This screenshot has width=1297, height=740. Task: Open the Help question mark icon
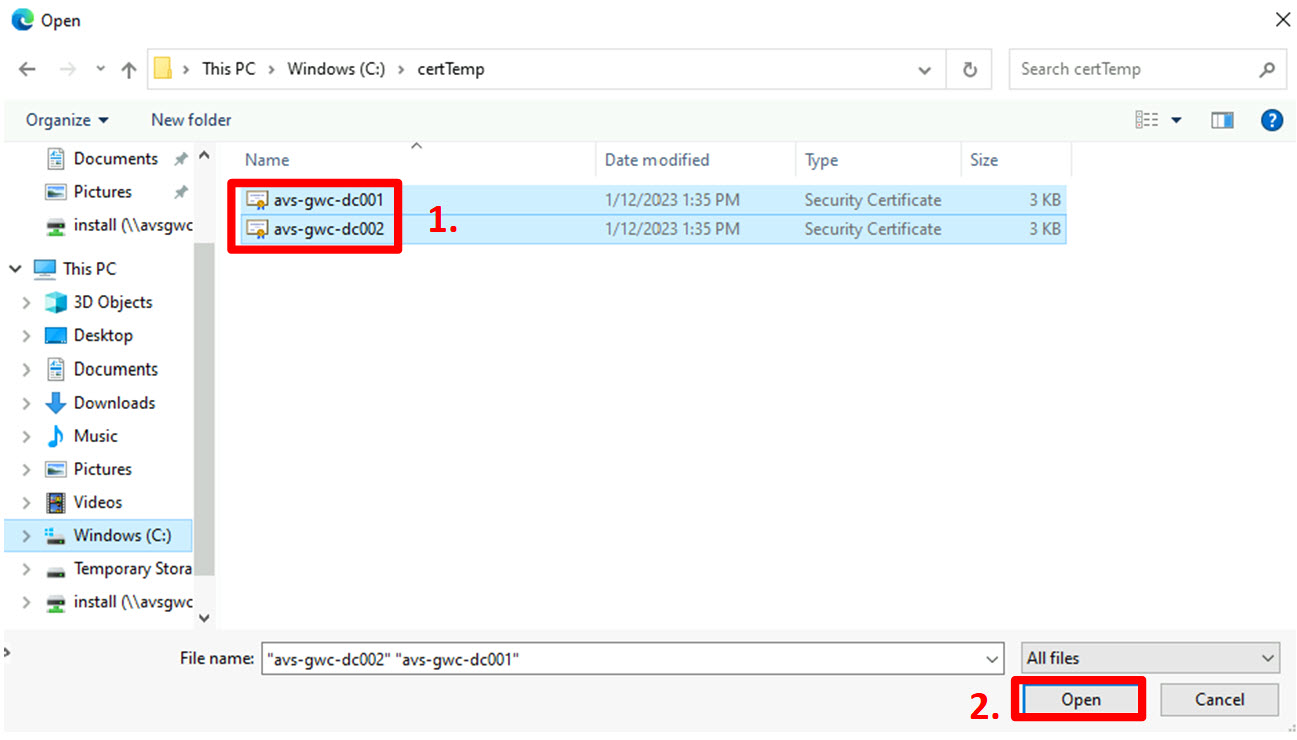pyautogui.click(x=1271, y=120)
